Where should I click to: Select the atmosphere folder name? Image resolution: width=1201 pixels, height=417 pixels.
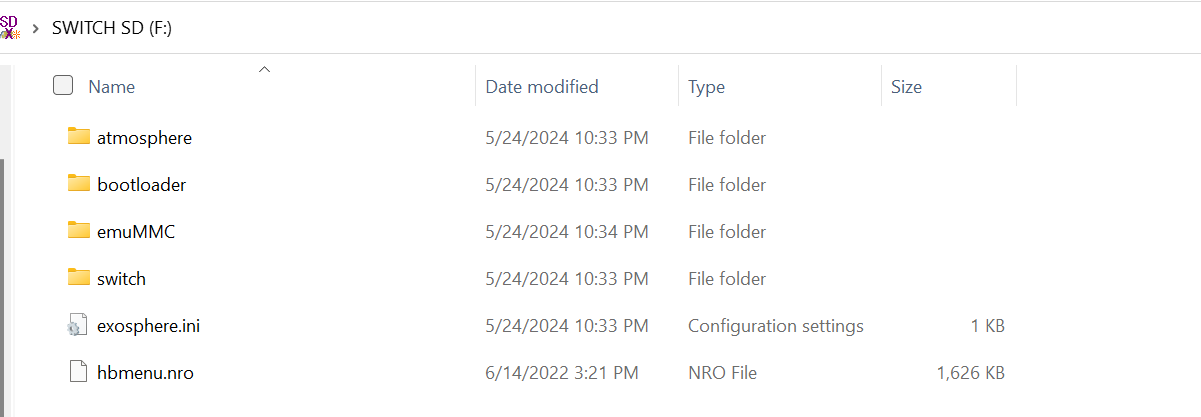pos(144,138)
